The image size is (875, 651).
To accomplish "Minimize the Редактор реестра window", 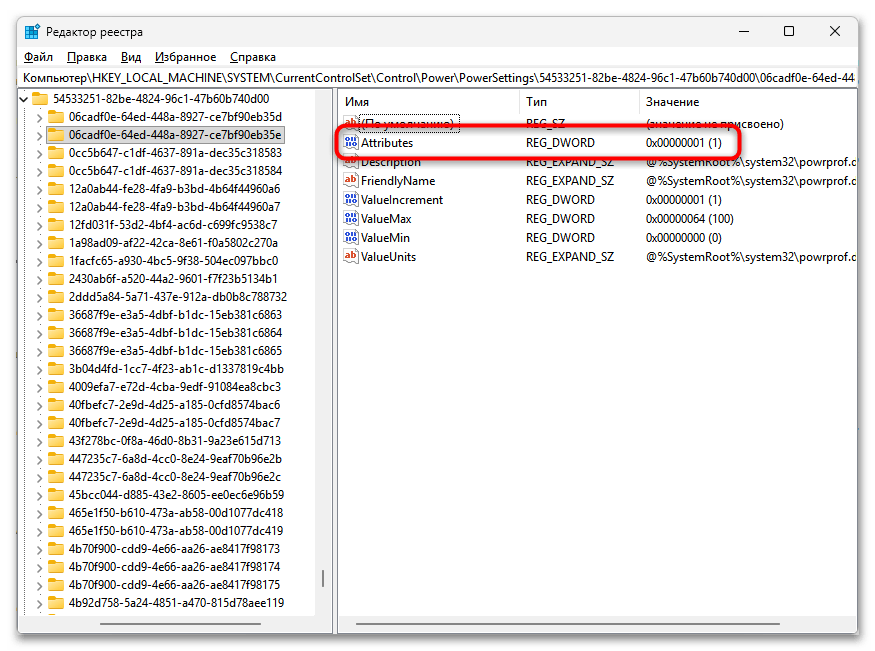I will pos(744,31).
